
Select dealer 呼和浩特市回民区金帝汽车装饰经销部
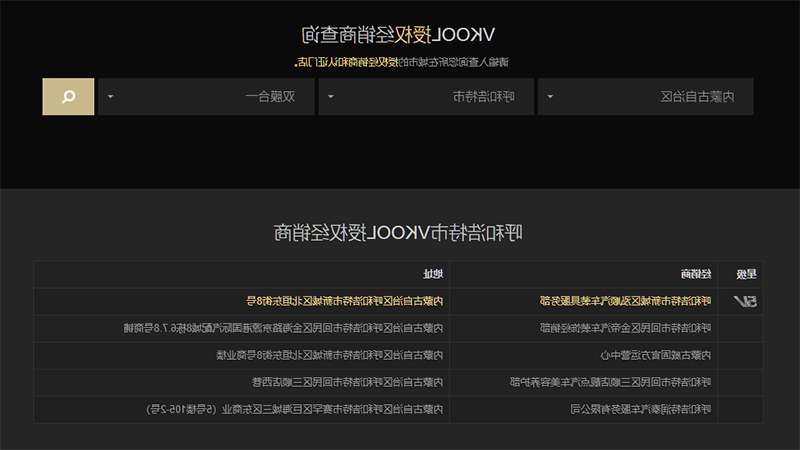point(626,328)
